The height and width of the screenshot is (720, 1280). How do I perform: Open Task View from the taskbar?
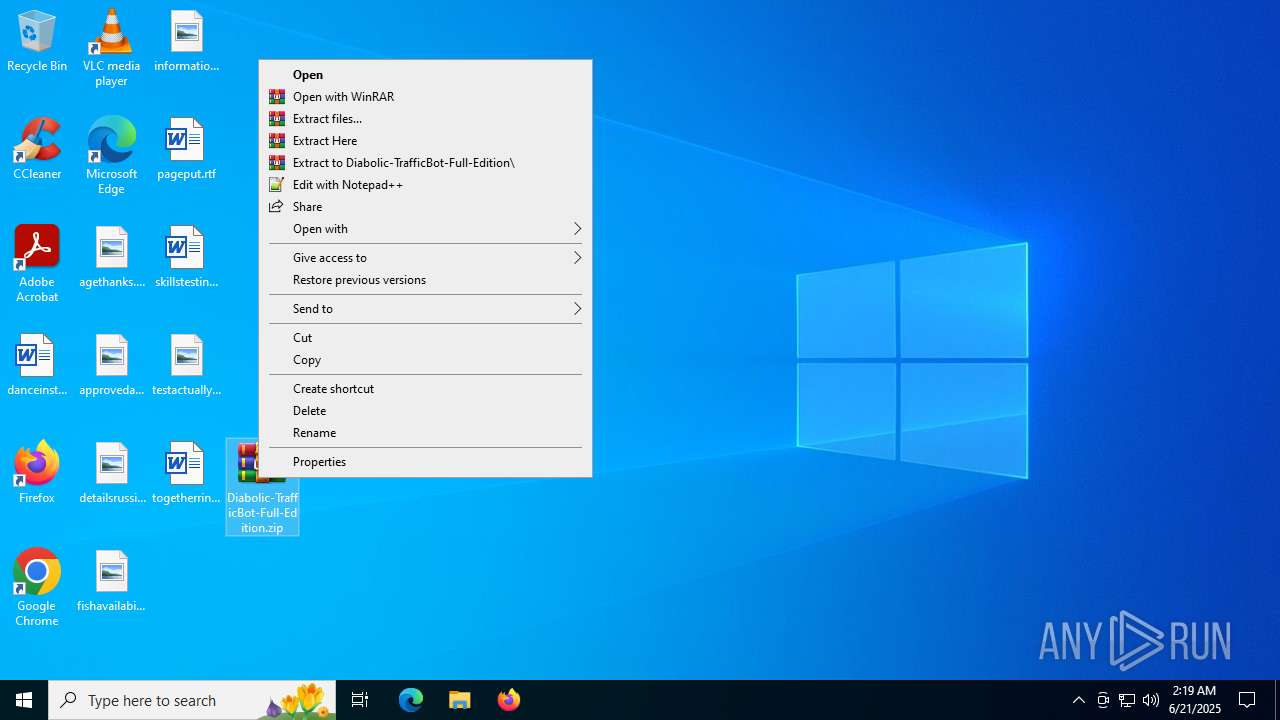pyautogui.click(x=360, y=700)
